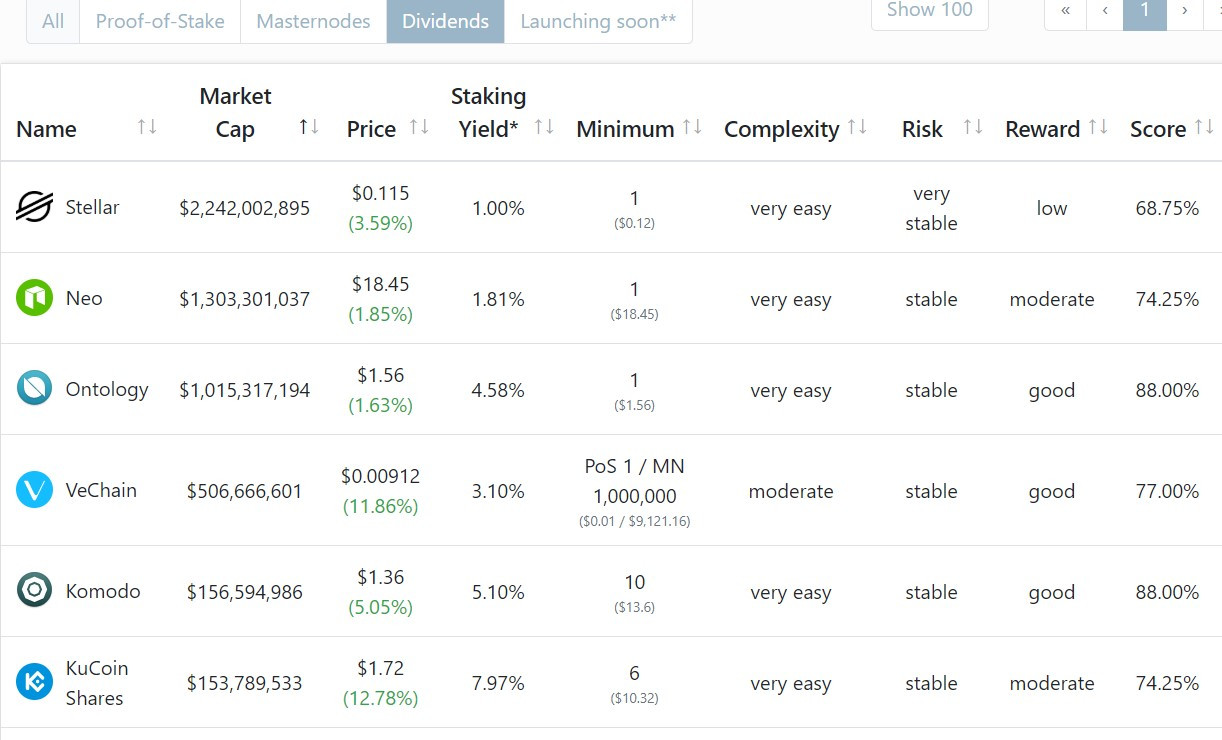The image size is (1222, 740).
Task: Click the KuCoin Shares logo icon
Action: tap(34, 683)
